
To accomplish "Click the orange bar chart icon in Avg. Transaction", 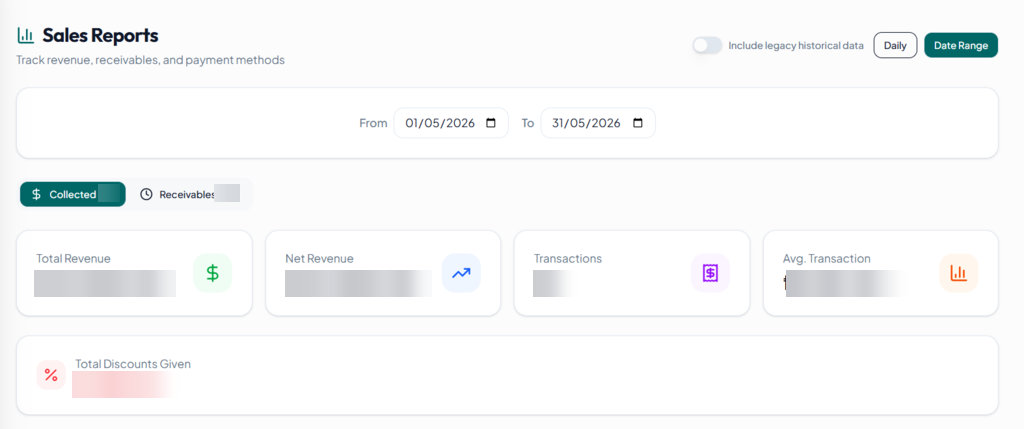I will coord(959,273).
